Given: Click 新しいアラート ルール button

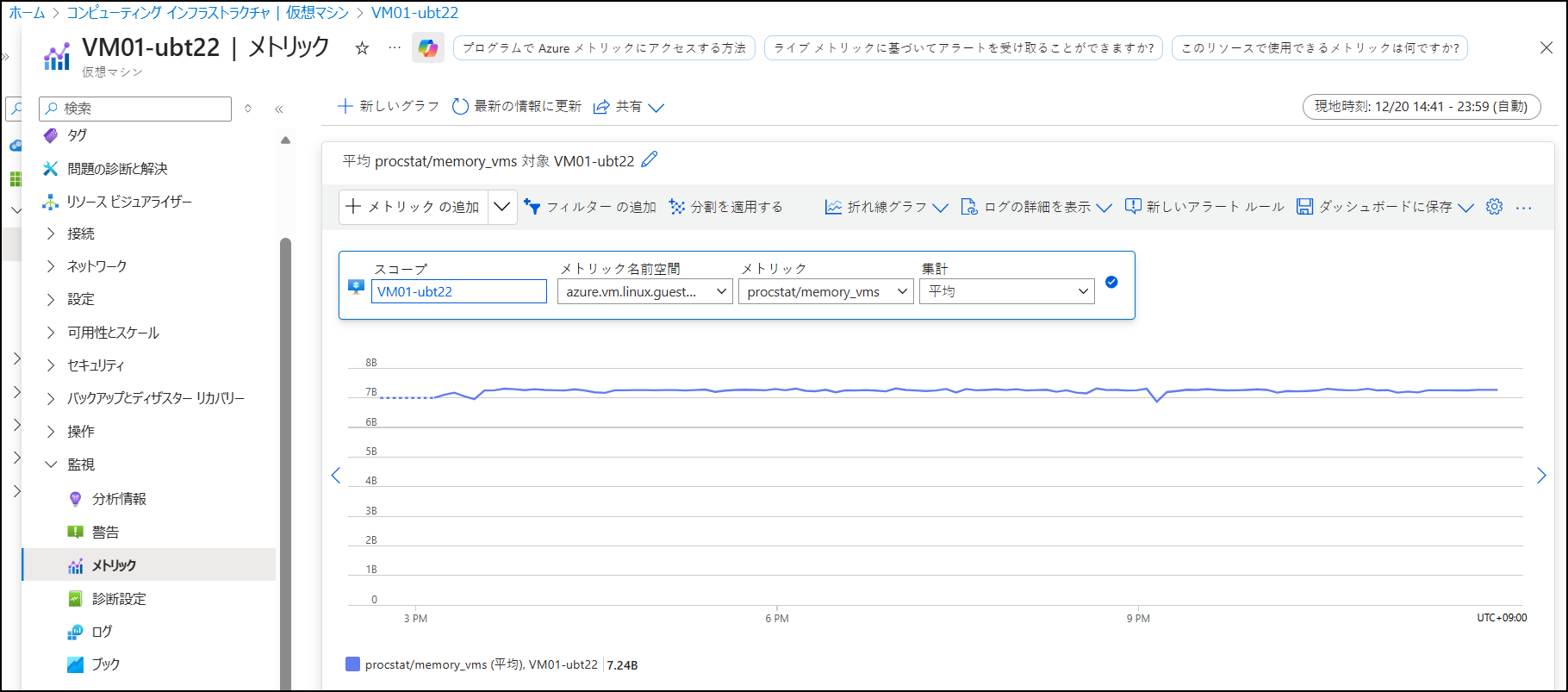Looking at the screenshot, I should coord(1204,207).
